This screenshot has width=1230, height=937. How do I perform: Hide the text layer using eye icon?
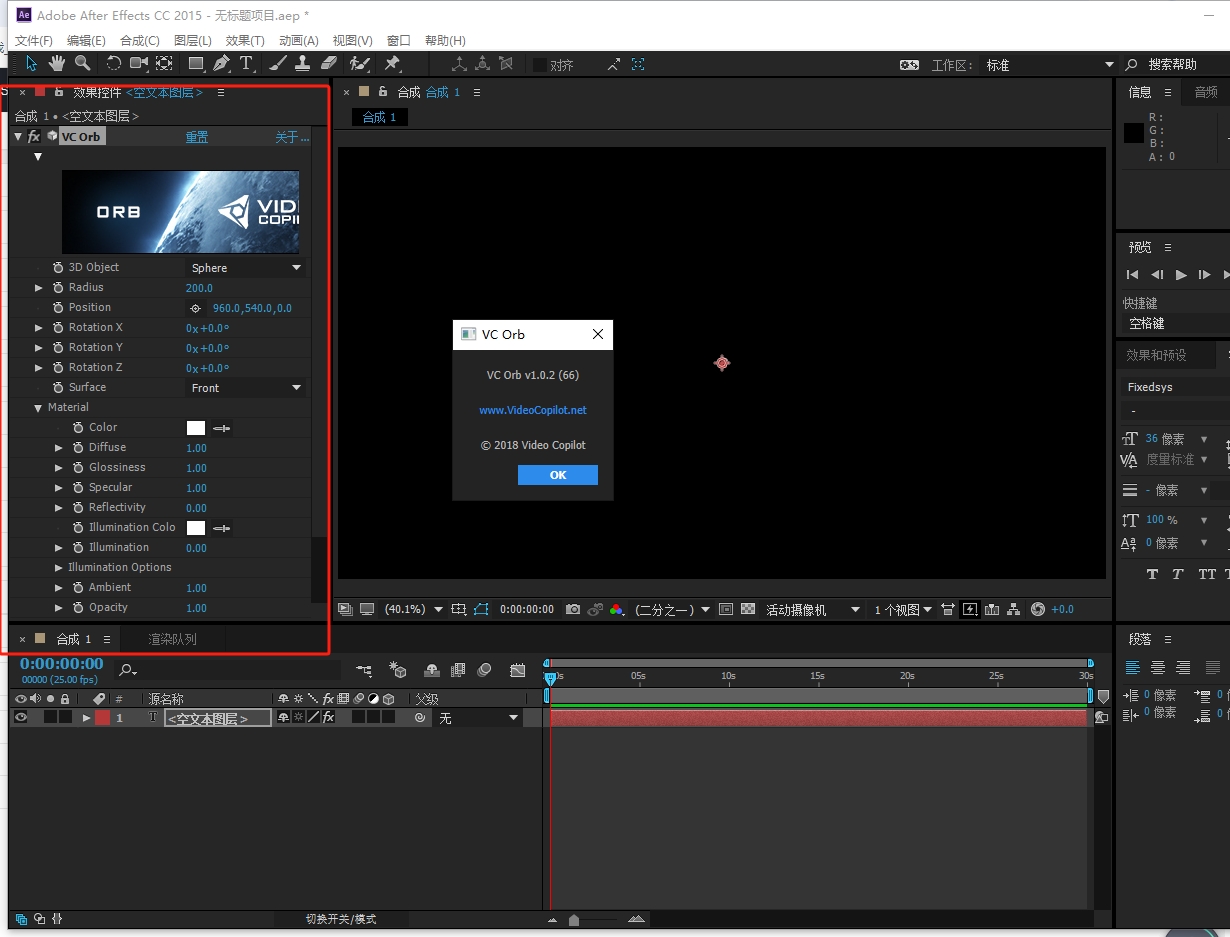21,718
